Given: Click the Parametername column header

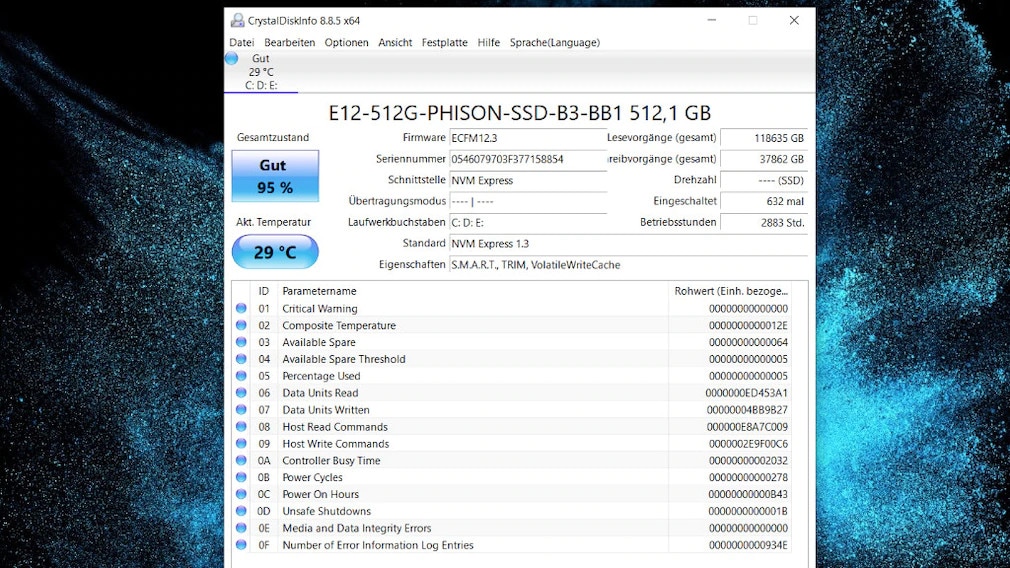Looking at the screenshot, I should 319,291.
